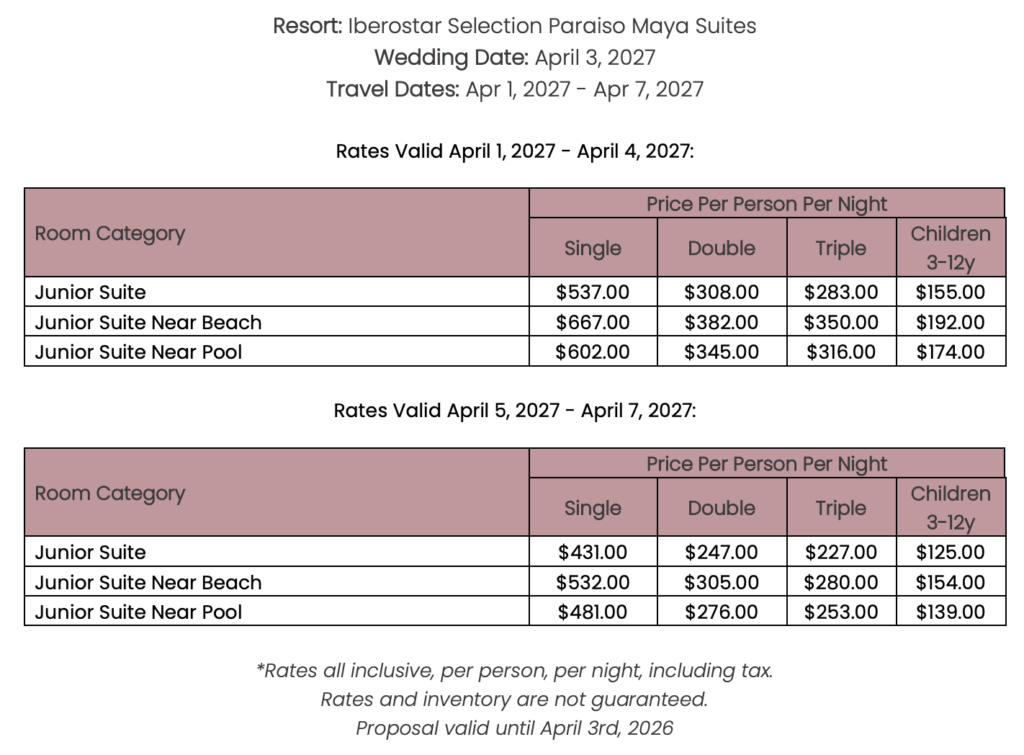Click the Children 3-12y header in first table
This screenshot has height=755, width=1024.
pyautogui.click(x=950, y=248)
